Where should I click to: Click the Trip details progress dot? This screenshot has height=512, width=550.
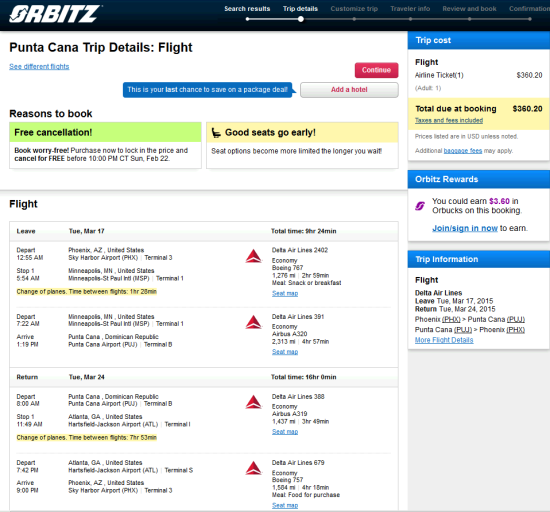tap(301, 19)
